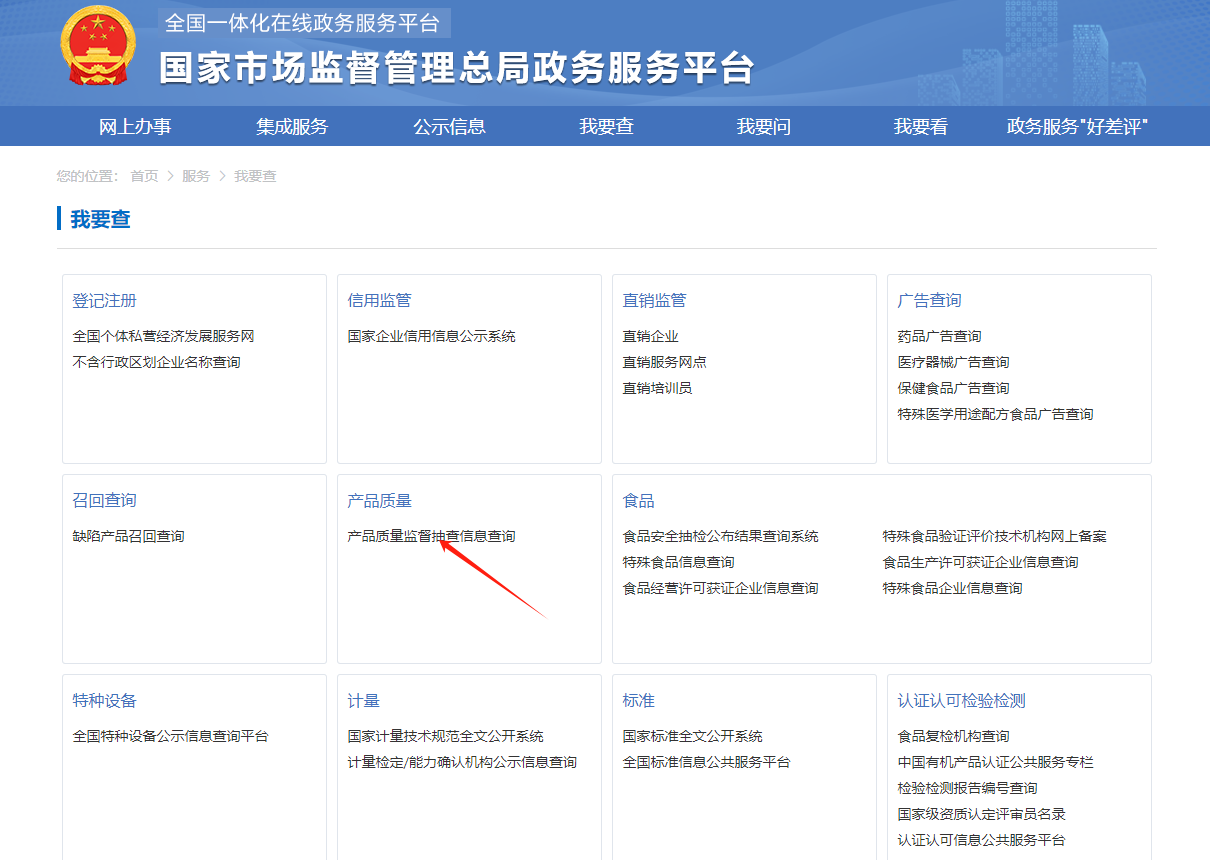Image resolution: width=1210 pixels, height=860 pixels.
Task: Open 国家计量技术规范全文公开系统 link
Action: [x=445, y=736]
